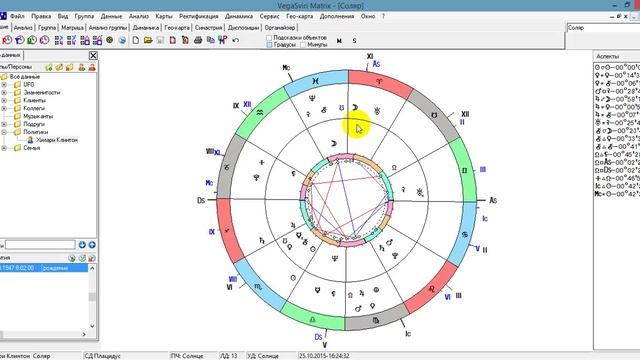Click the green clock chart icon in toolbar
Screen dimensions: 640x360
tap(32, 40)
